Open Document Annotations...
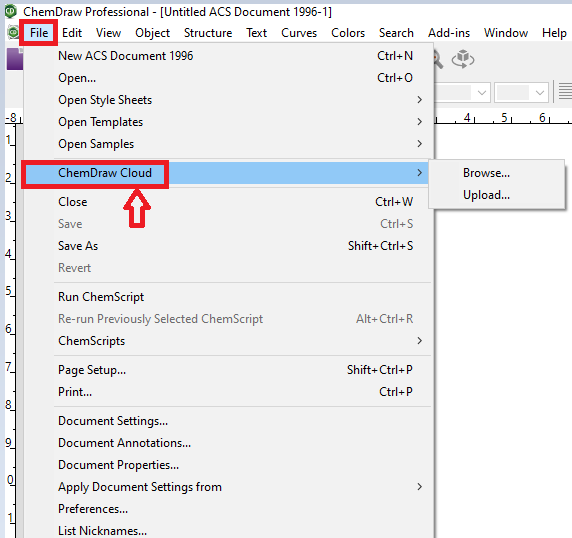The image size is (572, 538). (x=229, y=443)
